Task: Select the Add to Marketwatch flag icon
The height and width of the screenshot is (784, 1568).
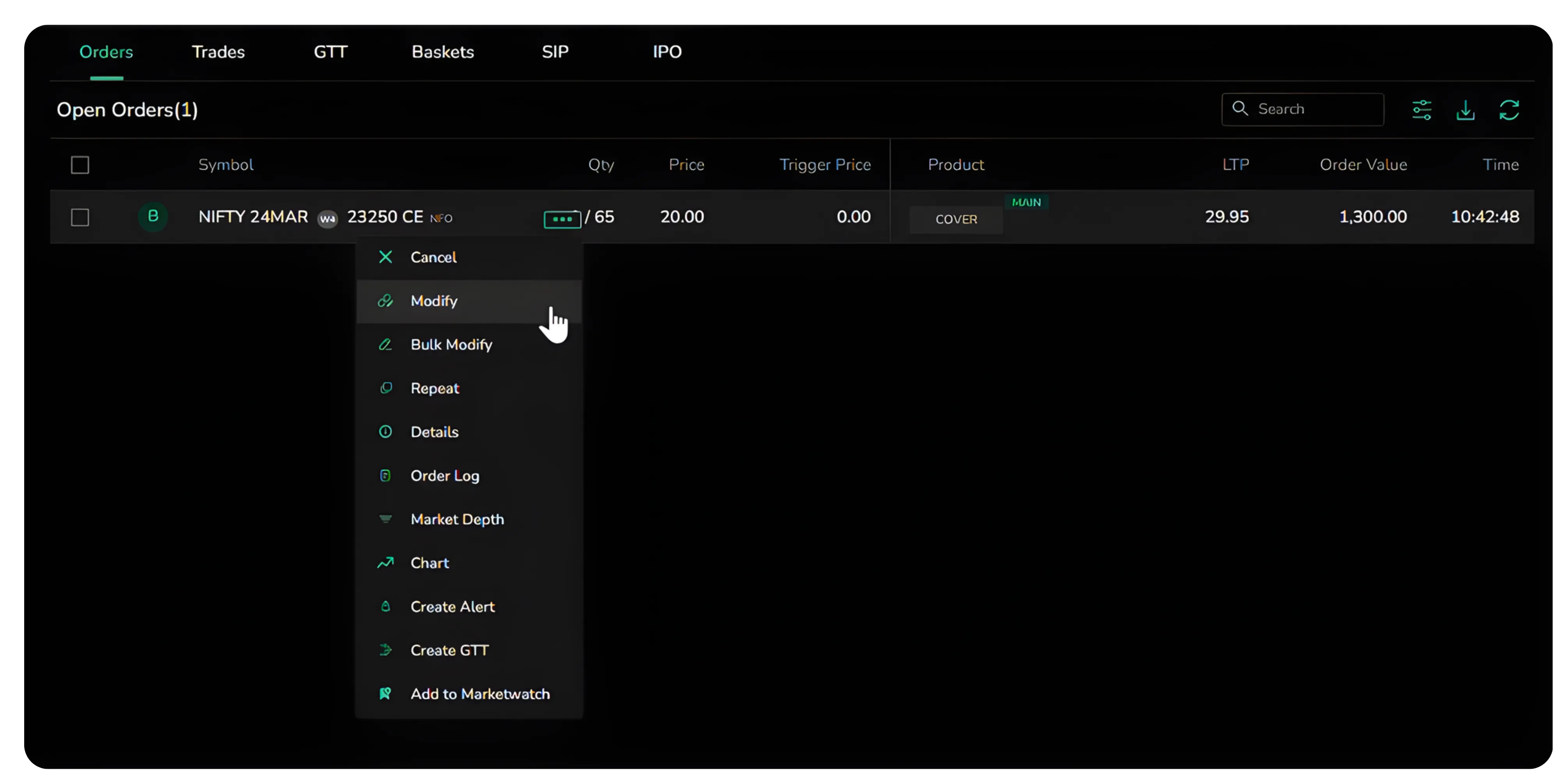Action: coord(386,693)
